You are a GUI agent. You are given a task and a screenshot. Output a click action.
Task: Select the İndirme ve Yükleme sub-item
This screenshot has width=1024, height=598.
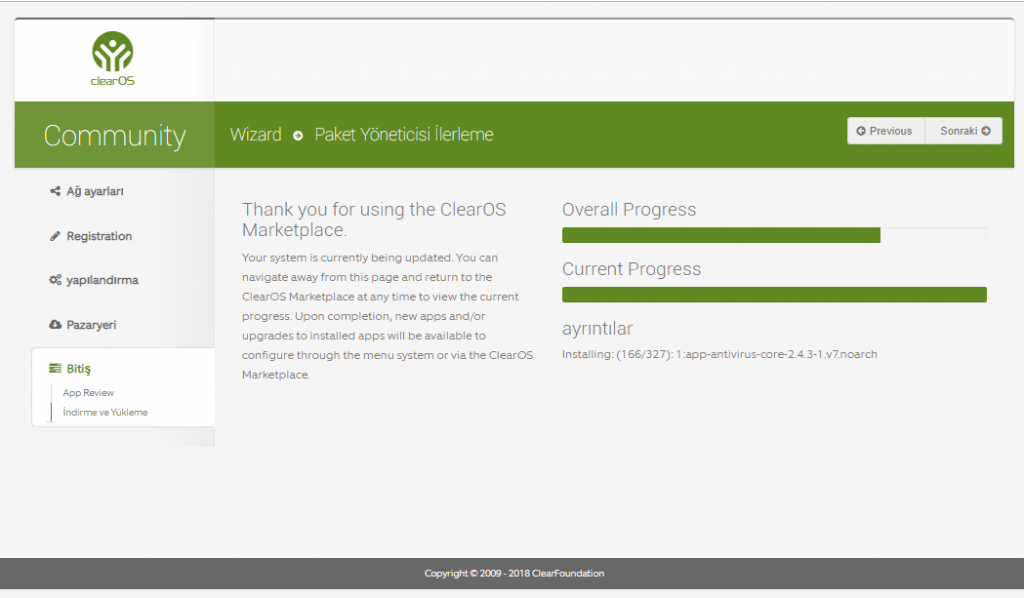[x=105, y=412]
